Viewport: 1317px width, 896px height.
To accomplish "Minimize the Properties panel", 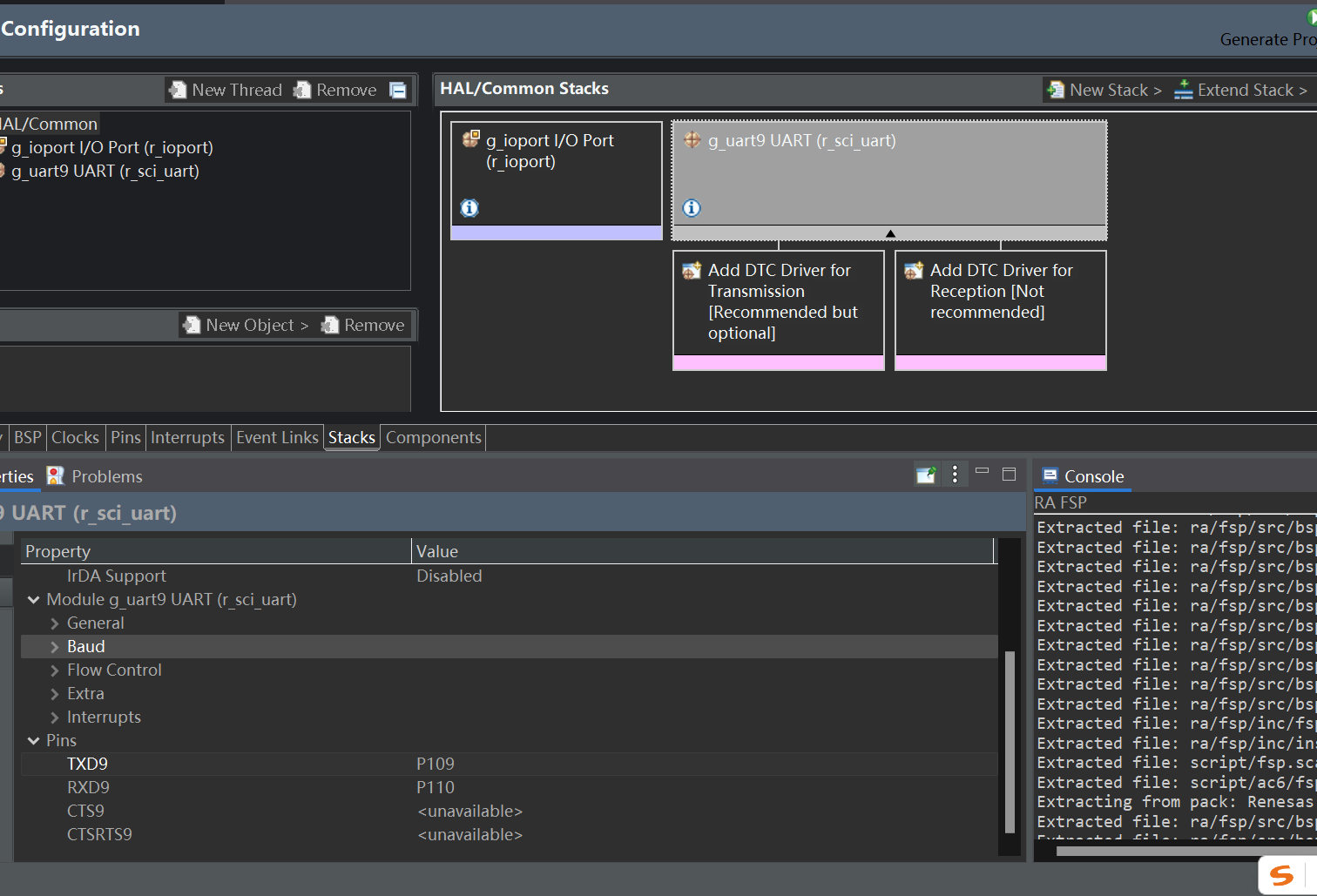I will tap(983, 471).
